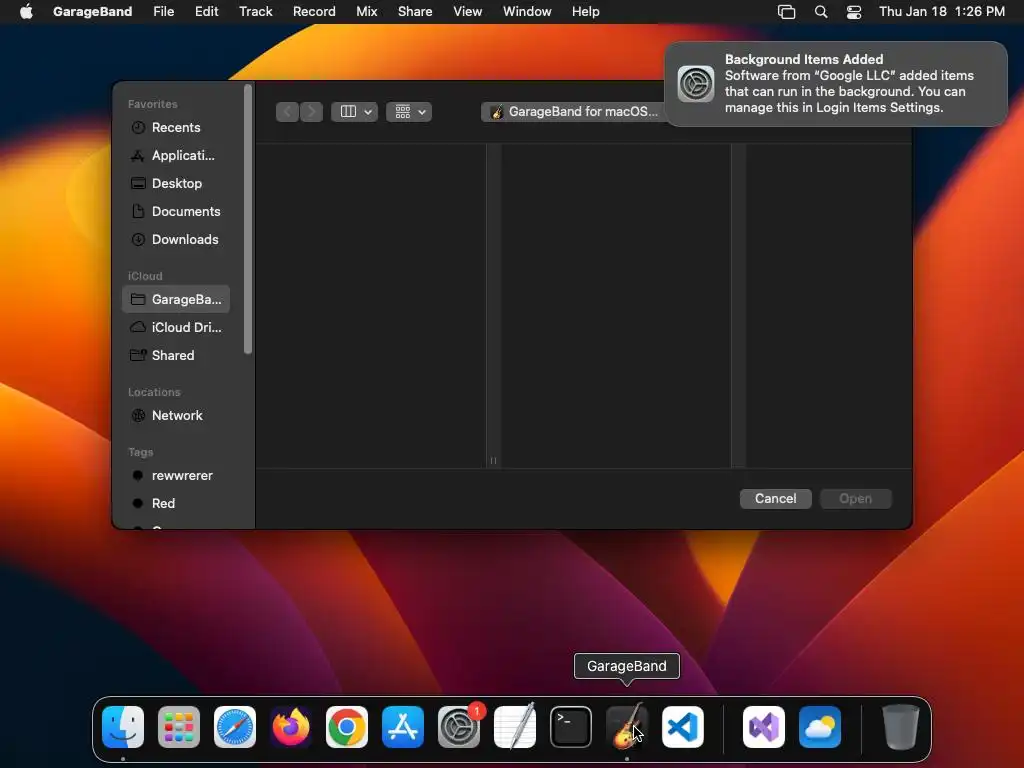Open the Window menu
The image size is (1024, 768).
pos(527,12)
